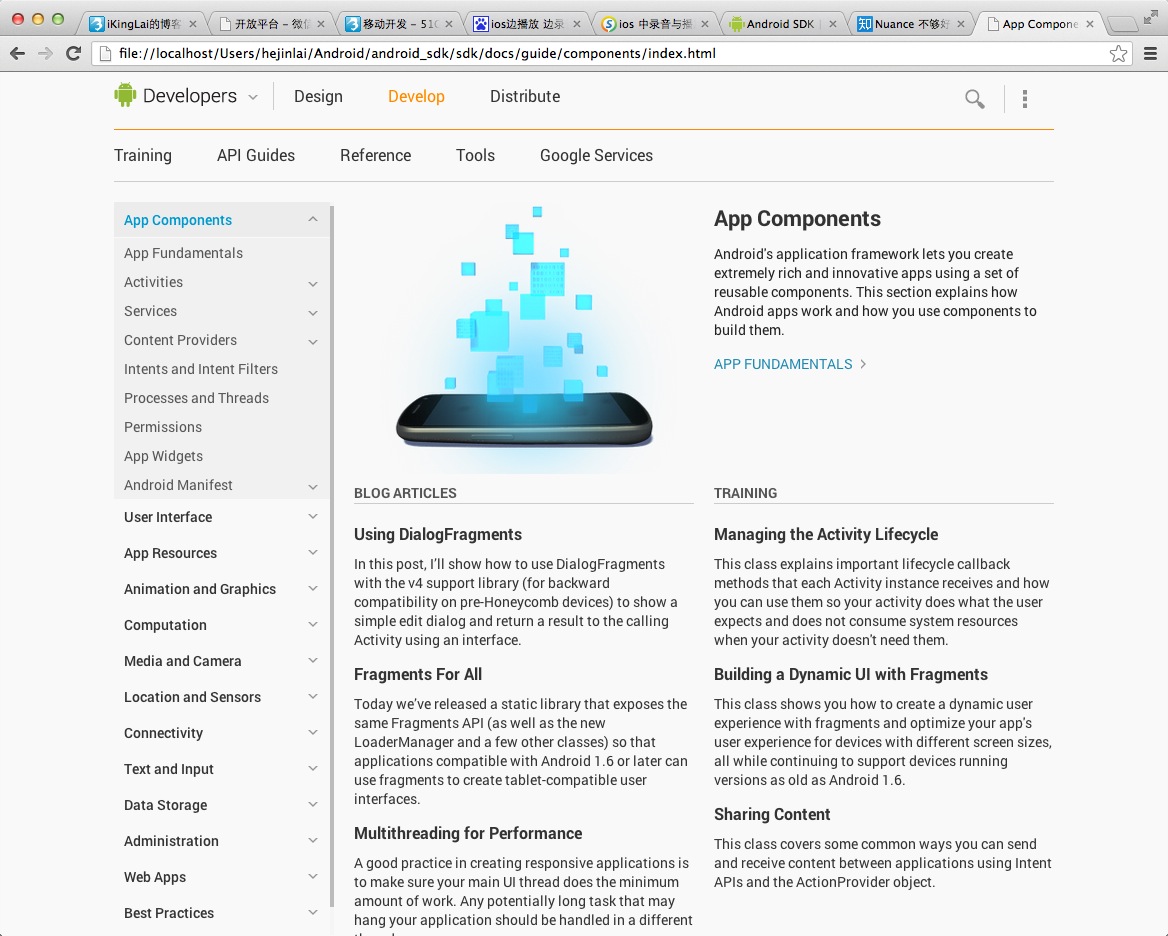This screenshot has width=1168, height=936.
Task: Open the Fragments For All article
Action: click(418, 674)
